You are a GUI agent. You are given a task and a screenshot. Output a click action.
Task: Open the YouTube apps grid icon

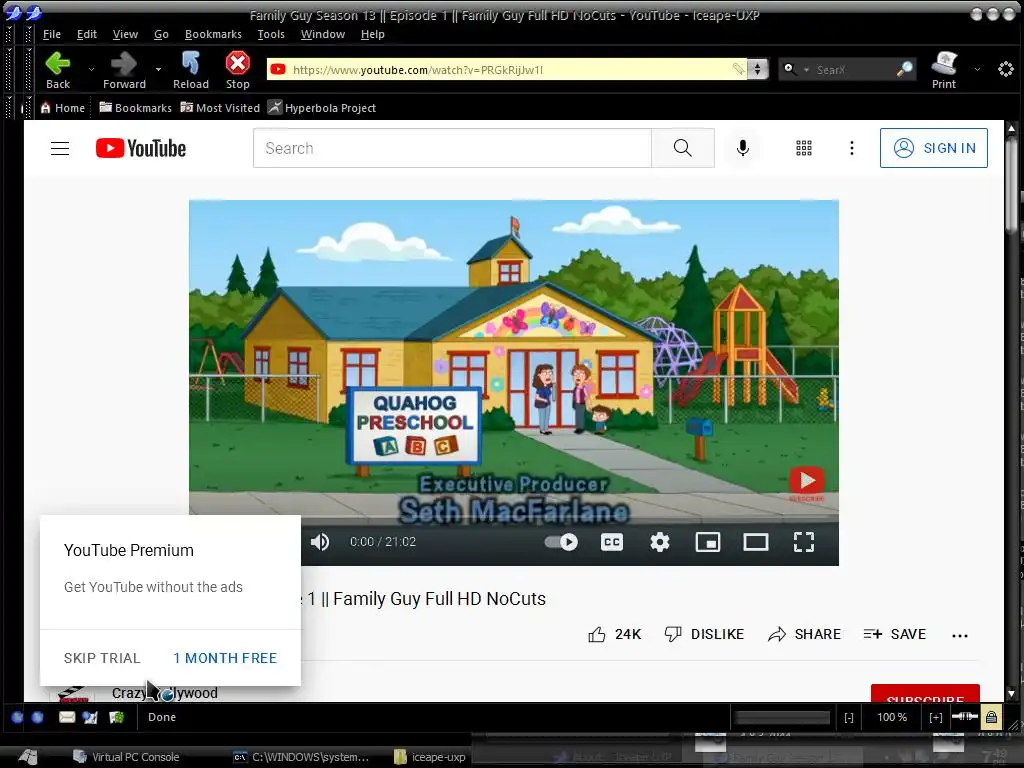click(804, 148)
